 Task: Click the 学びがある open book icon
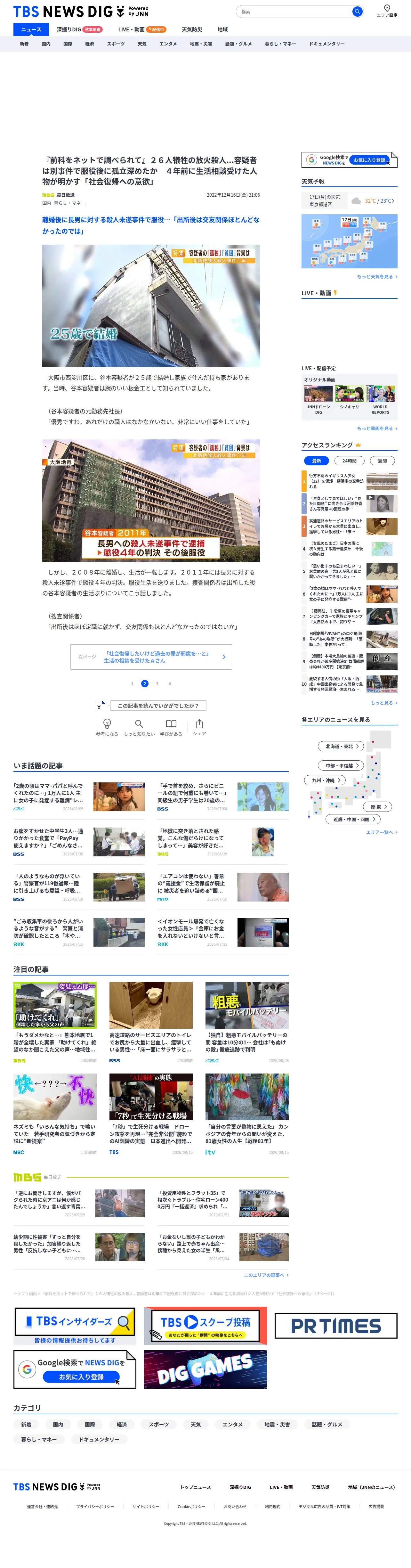[x=172, y=723]
